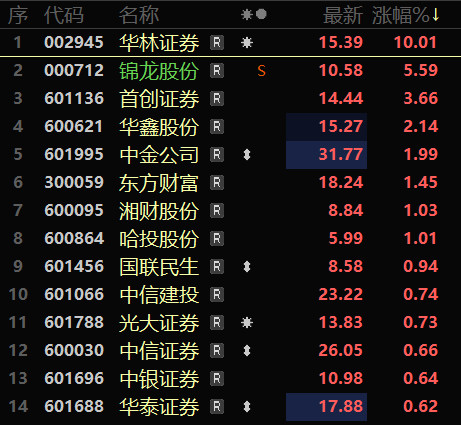
Task: Select stock name 中银证券
Action: coord(159,379)
